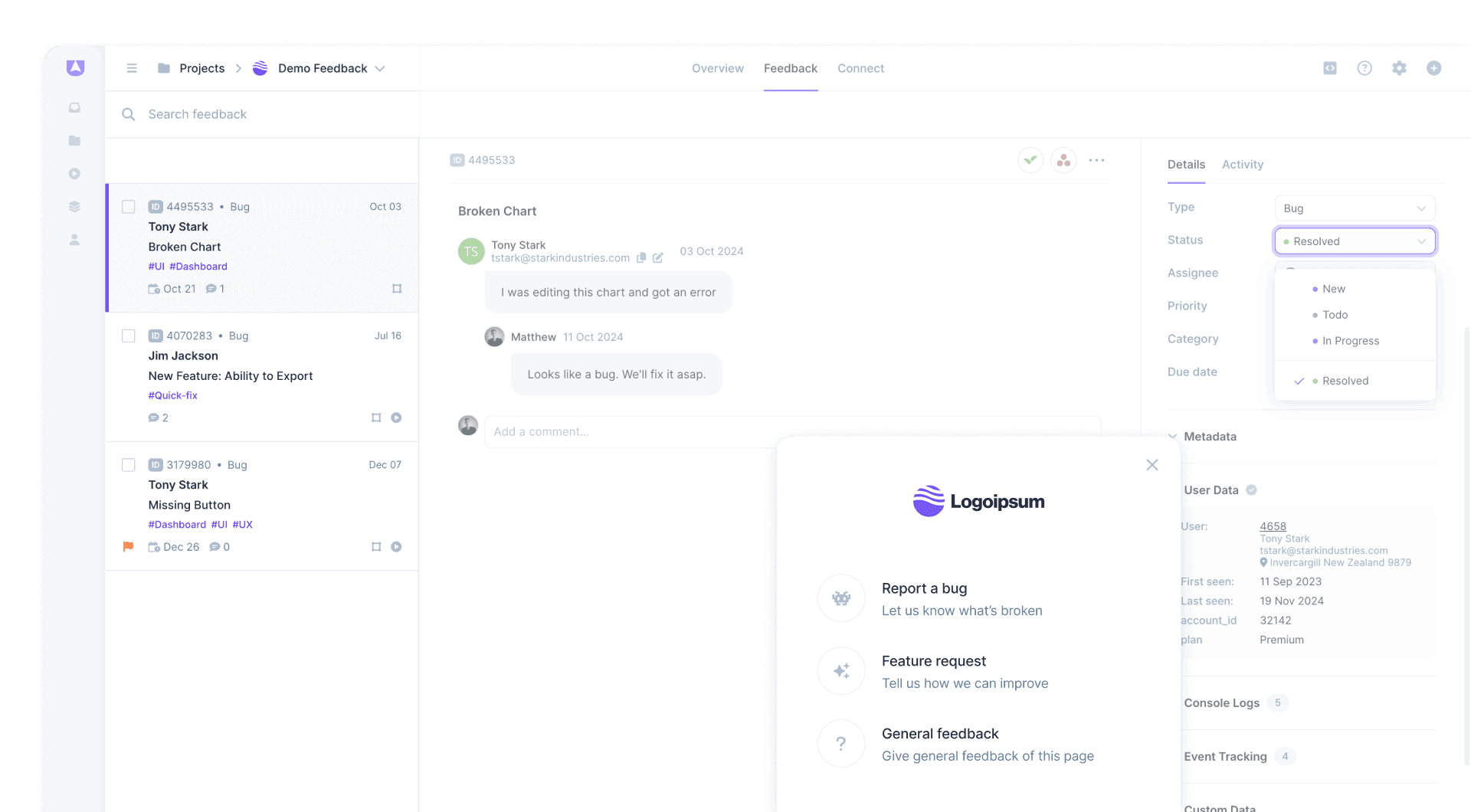Collapse the Metadata section

tap(1172, 436)
